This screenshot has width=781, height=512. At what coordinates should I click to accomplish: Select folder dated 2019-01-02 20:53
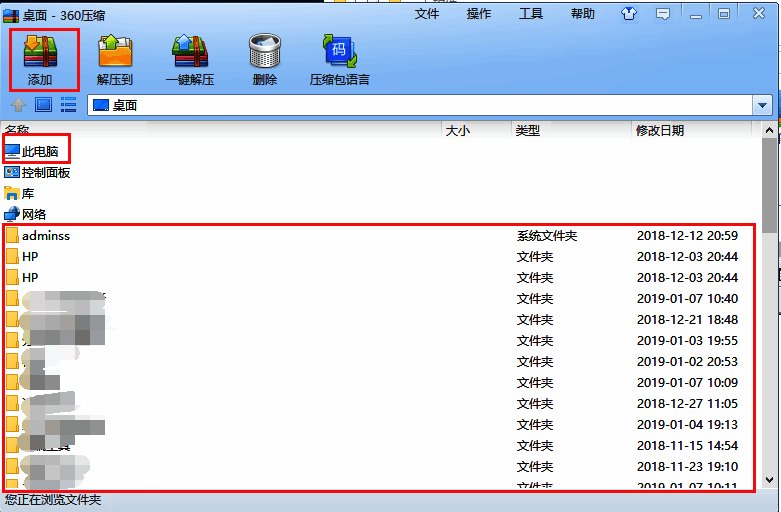(x=381, y=362)
